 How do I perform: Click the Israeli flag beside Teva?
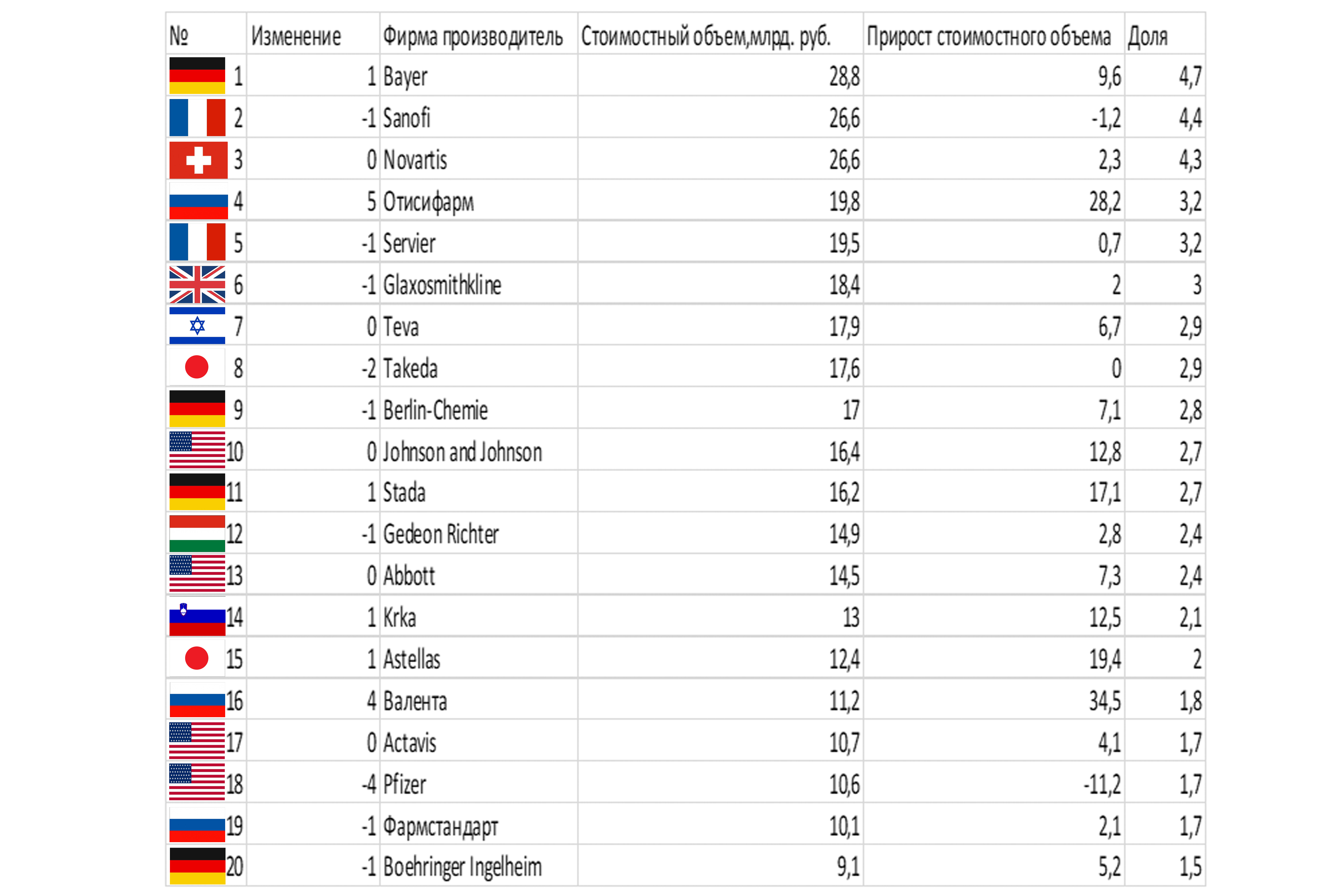click(197, 326)
